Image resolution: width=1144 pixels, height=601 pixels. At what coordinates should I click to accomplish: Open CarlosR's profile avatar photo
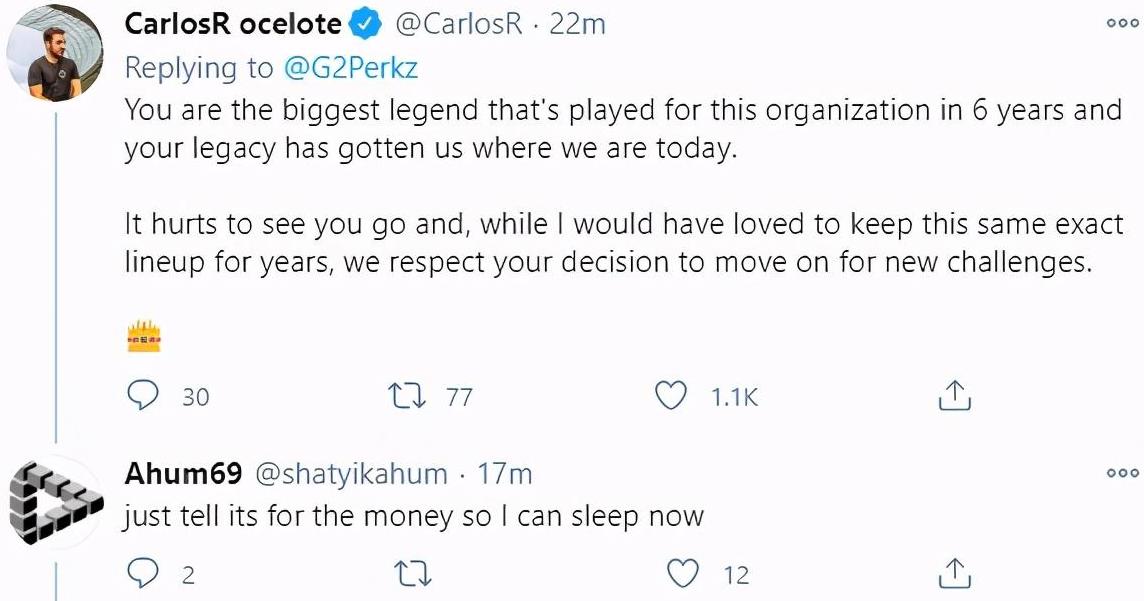54,56
